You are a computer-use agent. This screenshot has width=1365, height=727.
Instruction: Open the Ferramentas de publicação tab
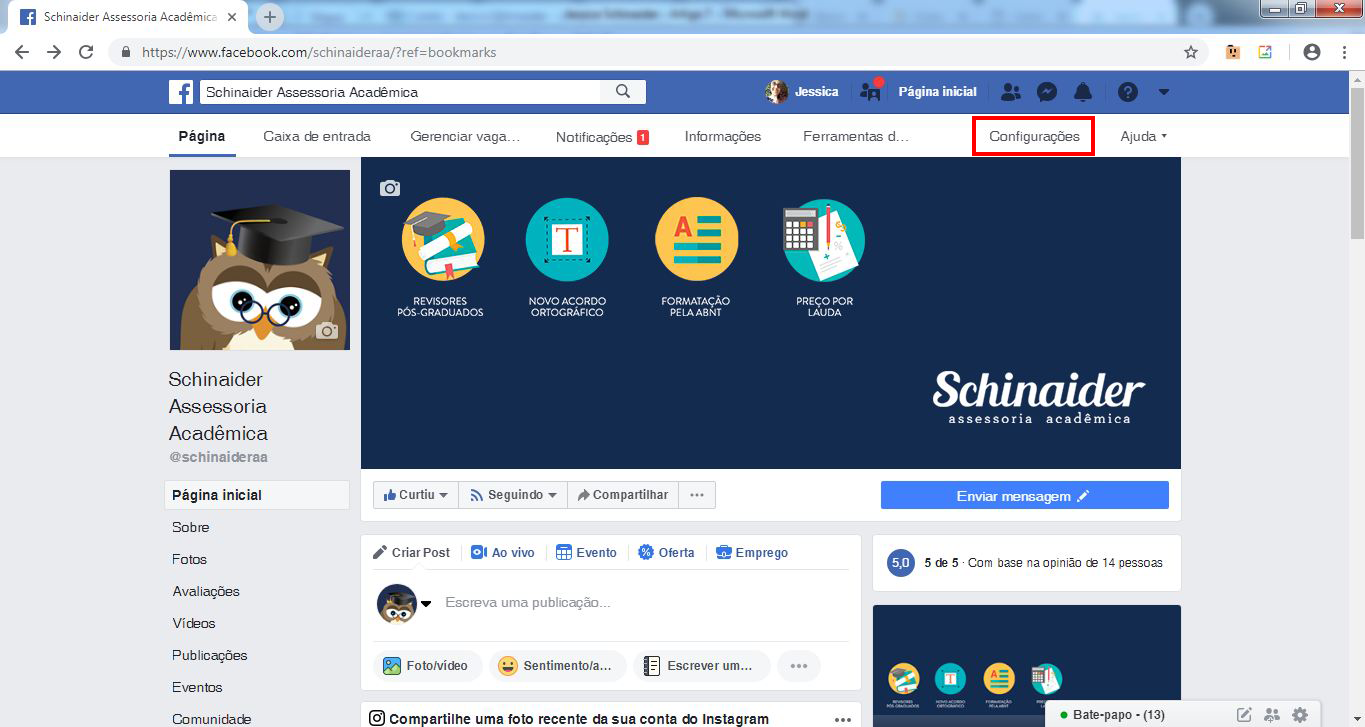pyautogui.click(x=856, y=136)
